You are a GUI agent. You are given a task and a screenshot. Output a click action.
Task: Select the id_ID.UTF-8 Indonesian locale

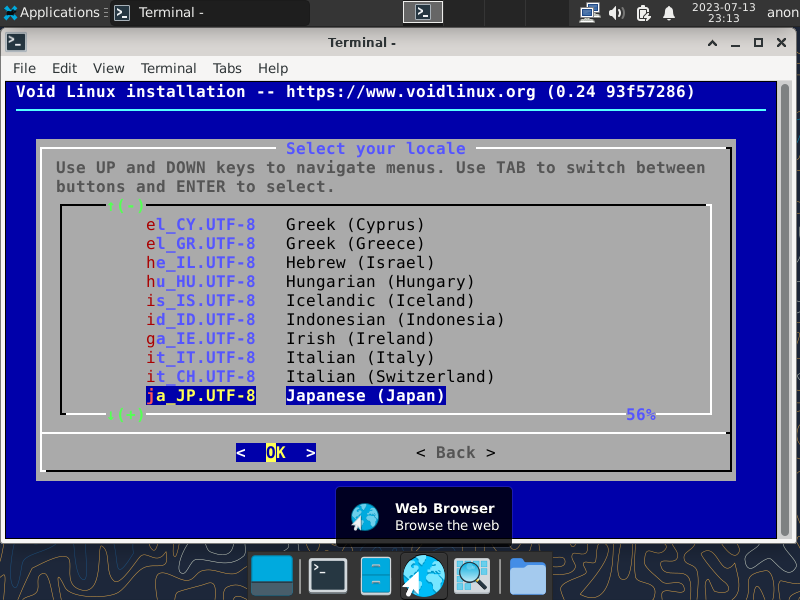(x=325, y=319)
